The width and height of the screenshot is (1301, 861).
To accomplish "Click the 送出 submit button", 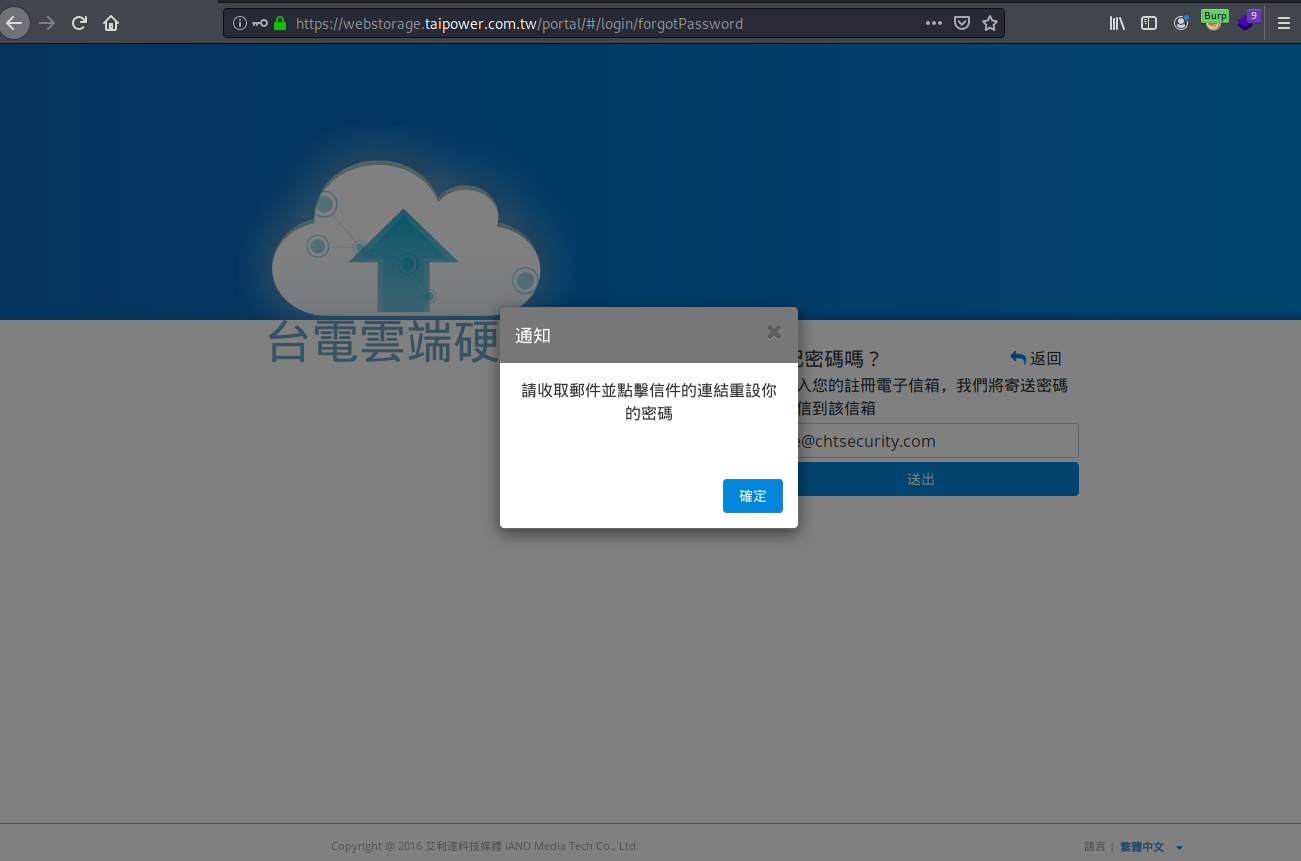I will tap(921, 479).
